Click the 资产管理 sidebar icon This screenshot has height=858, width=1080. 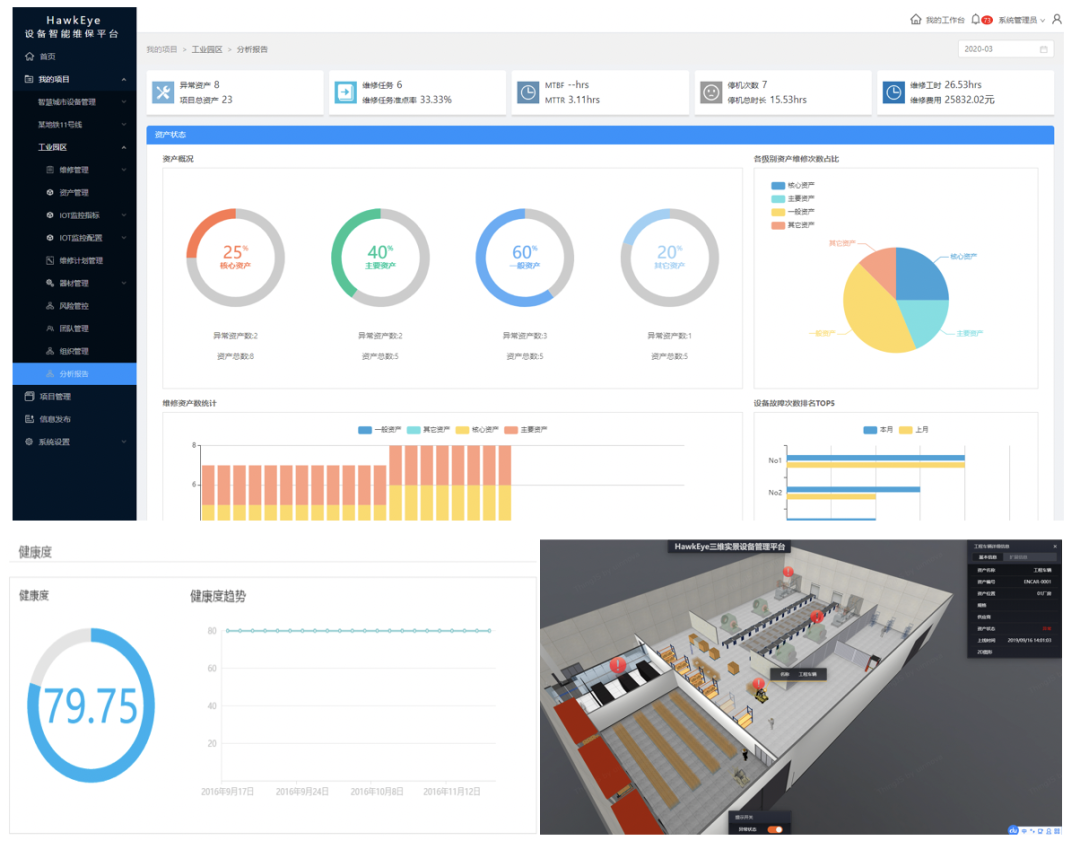click(x=50, y=192)
